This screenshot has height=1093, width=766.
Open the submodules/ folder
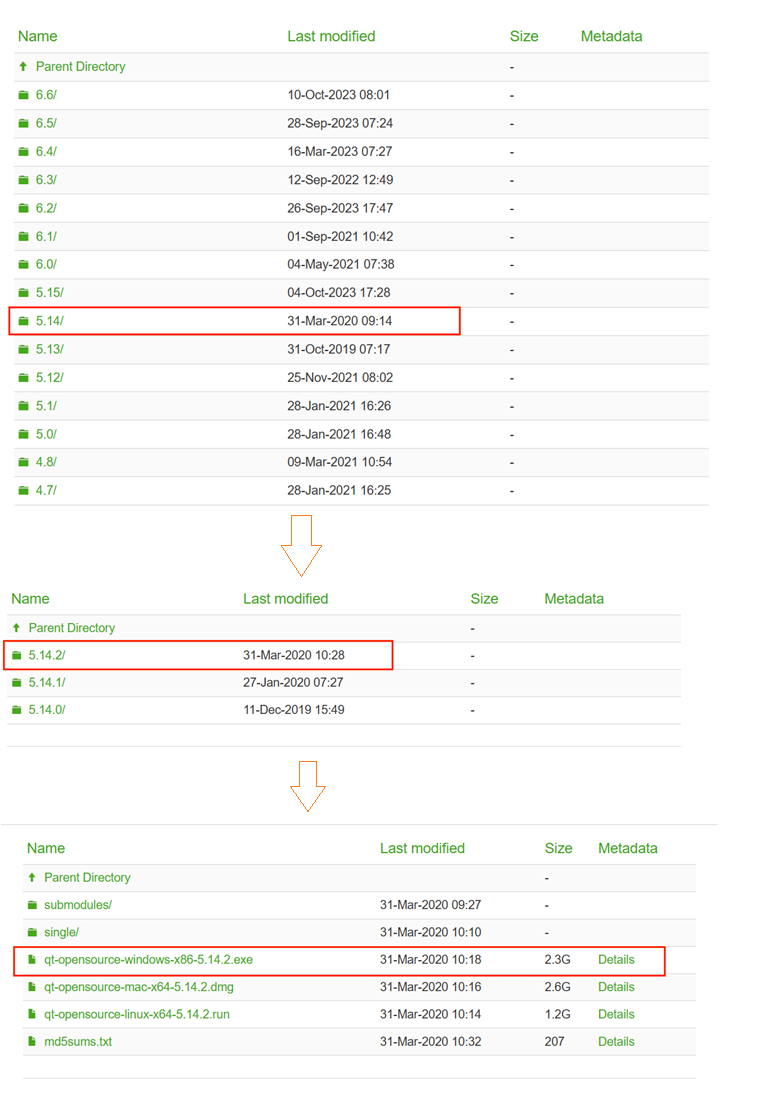78,905
